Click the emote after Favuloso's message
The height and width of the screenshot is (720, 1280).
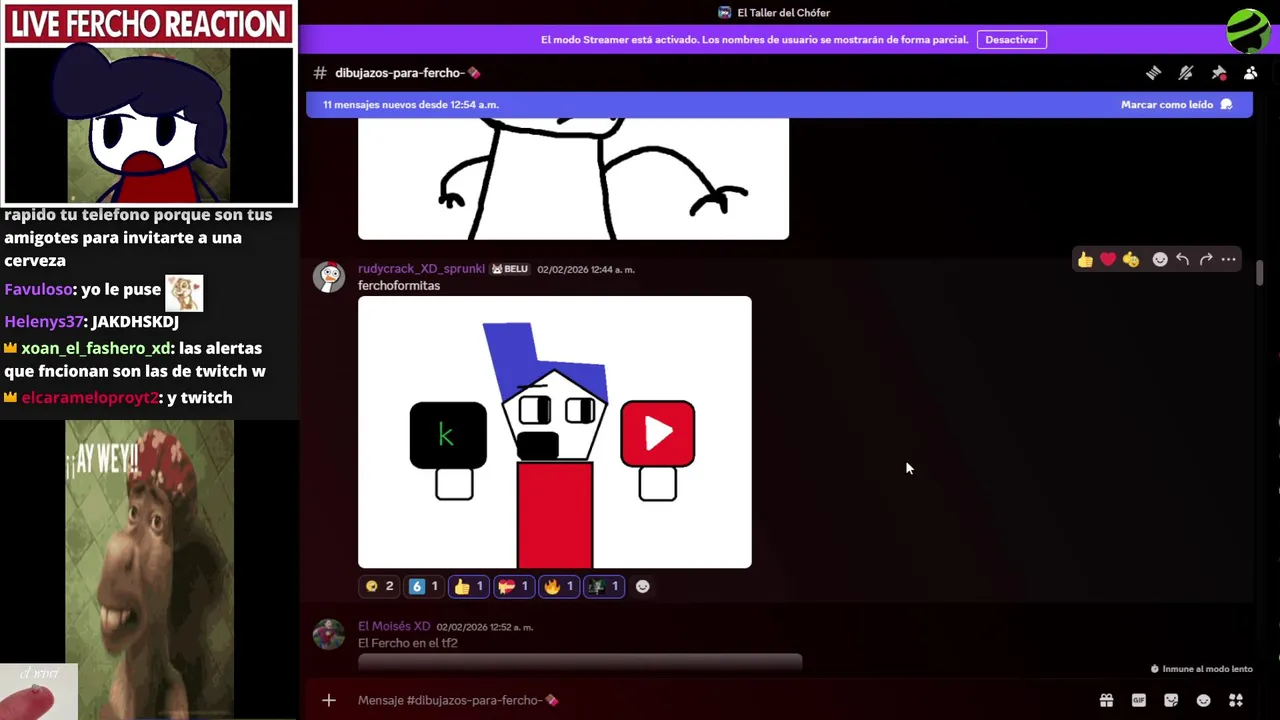(x=184, y=293)
